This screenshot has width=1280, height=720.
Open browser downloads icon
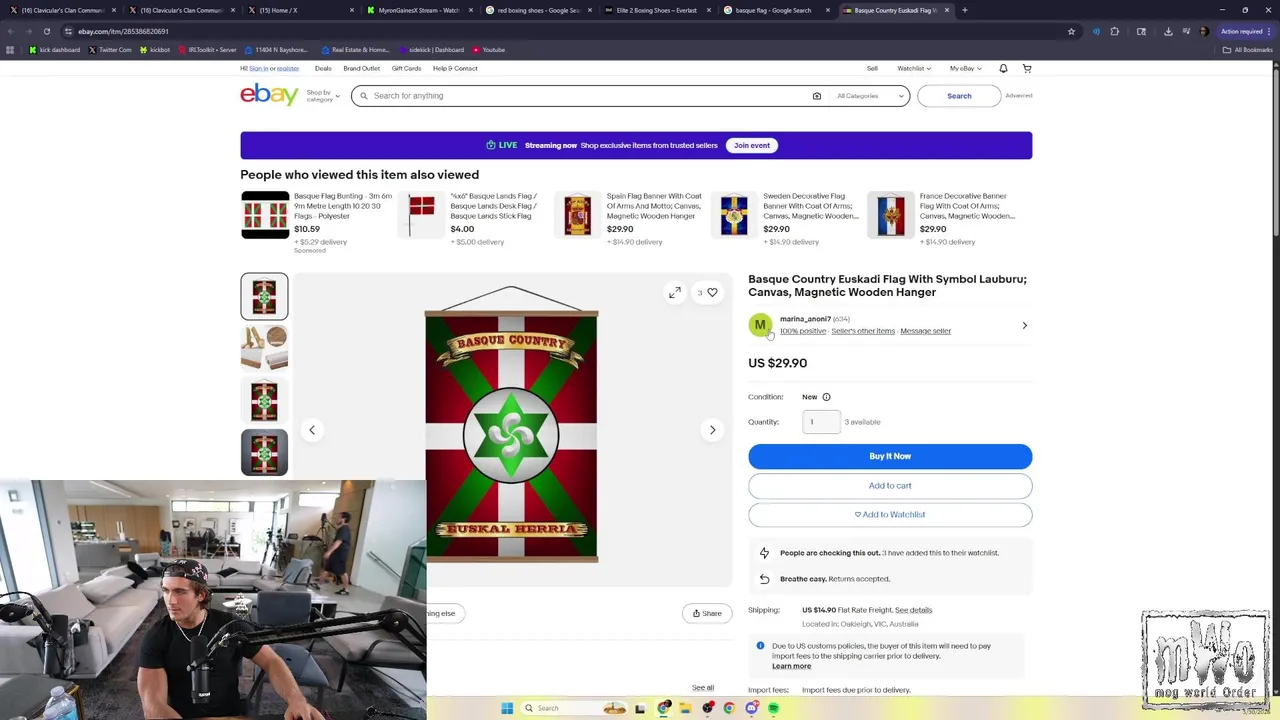pos(1168,31)
